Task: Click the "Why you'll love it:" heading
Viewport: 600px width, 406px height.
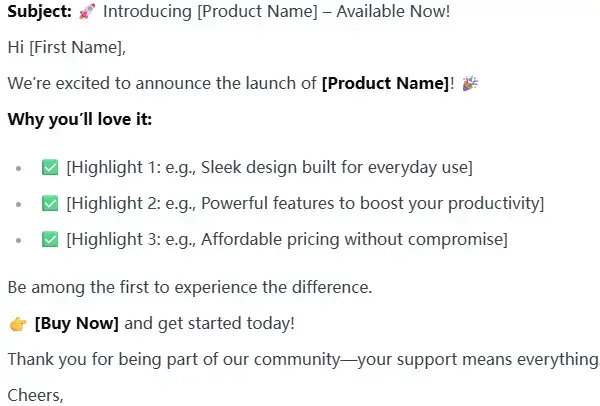Action: pos(80,120)
